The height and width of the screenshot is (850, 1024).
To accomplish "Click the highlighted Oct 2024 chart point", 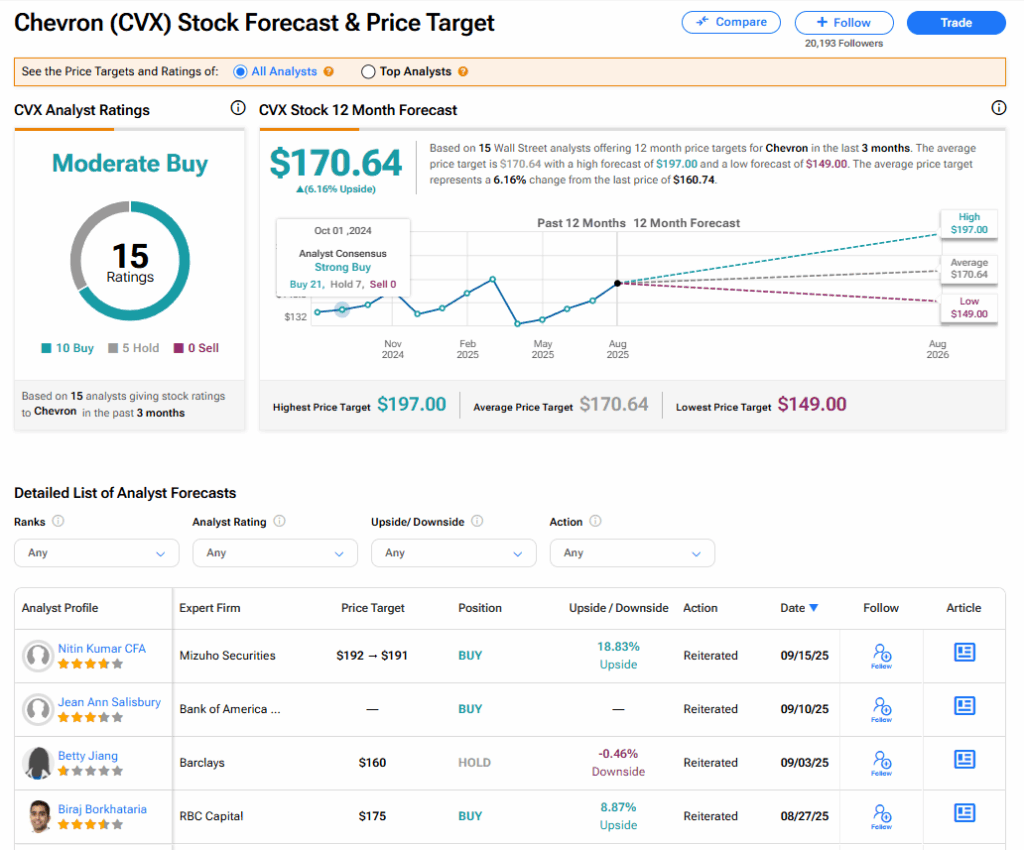I will tap(342, 309).
